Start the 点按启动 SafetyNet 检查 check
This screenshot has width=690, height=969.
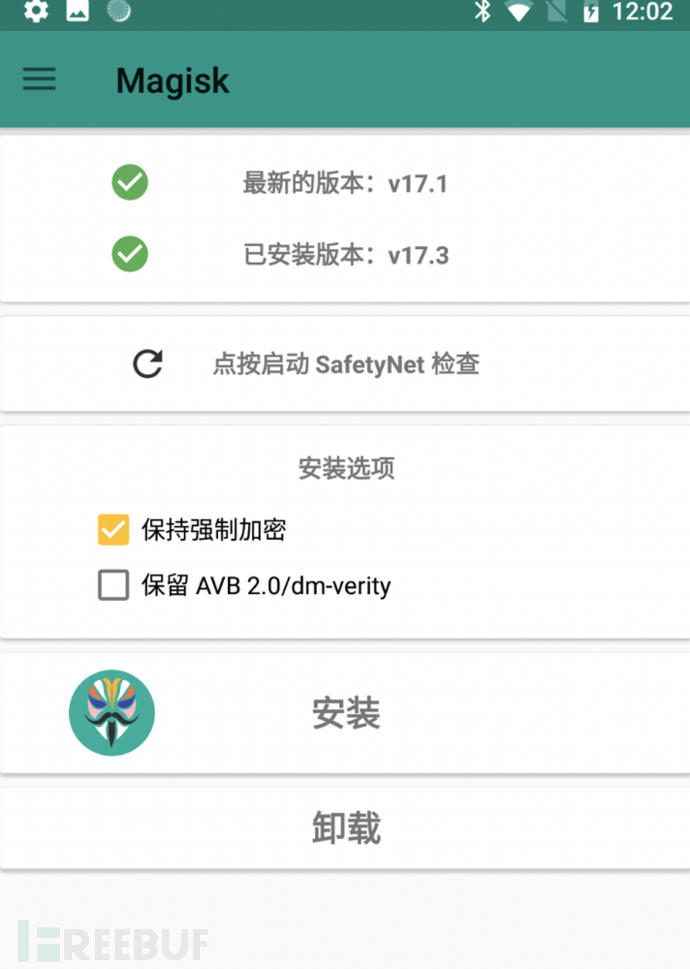pos(345,364)
